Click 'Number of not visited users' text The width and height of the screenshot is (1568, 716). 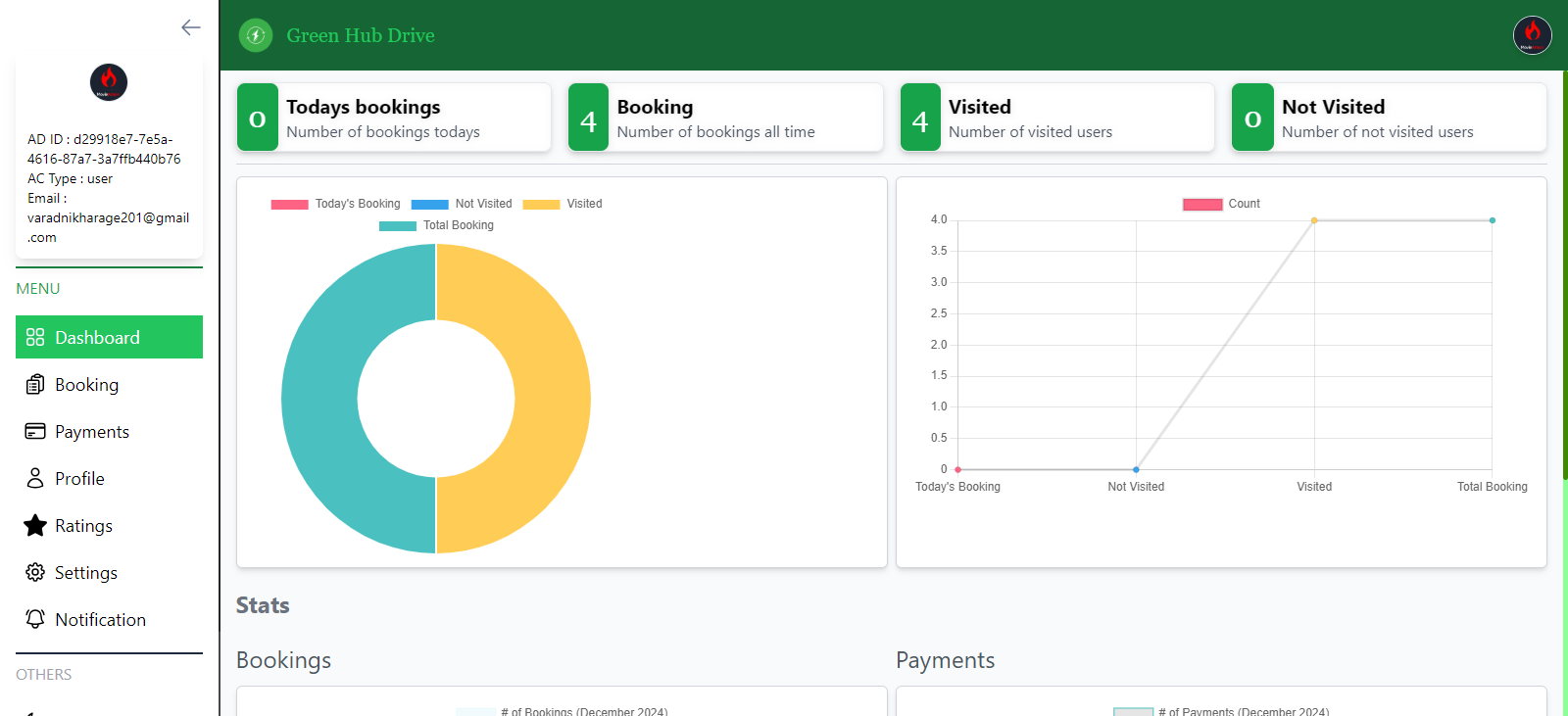click(x=1378, y=132)
